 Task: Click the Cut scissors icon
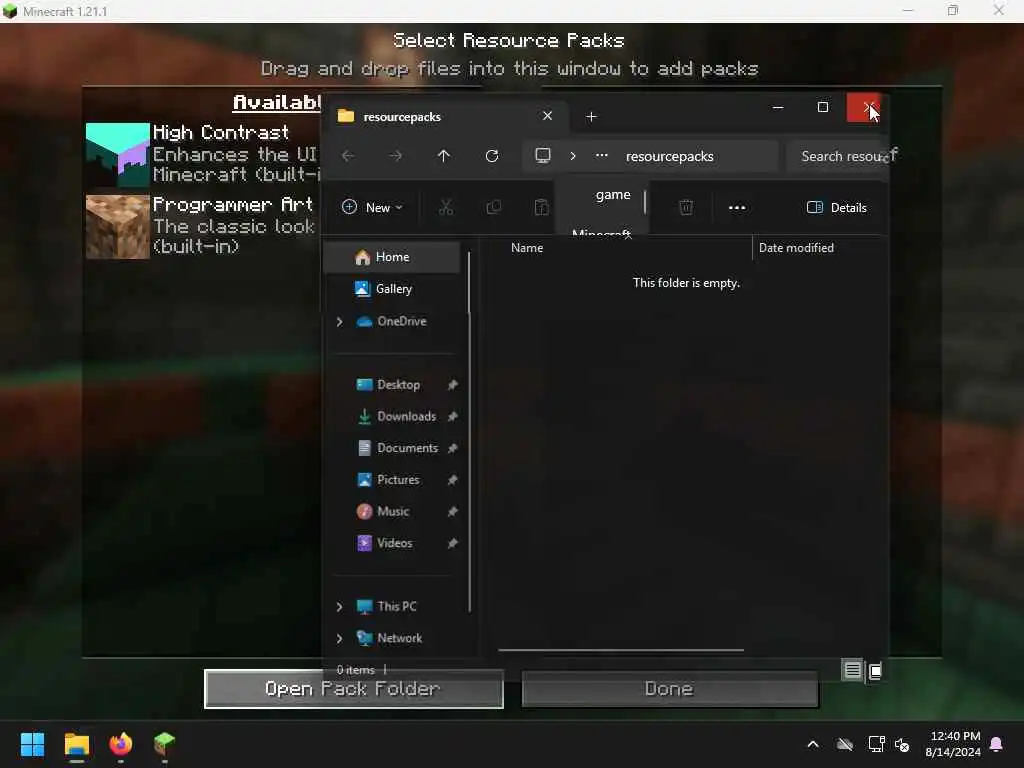pyautogui.click(x=446, y=208)
